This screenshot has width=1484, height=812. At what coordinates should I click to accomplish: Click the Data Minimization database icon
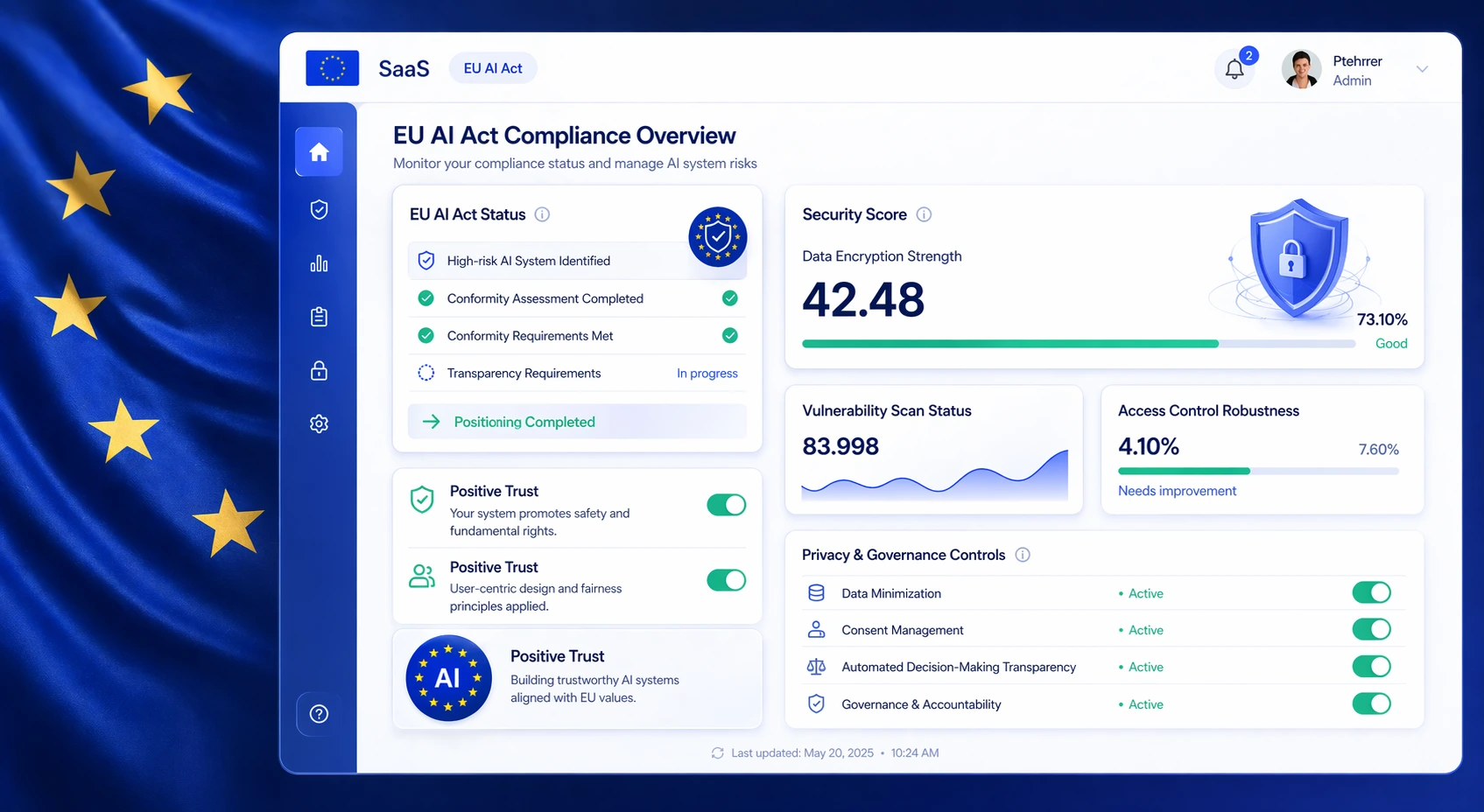[816, 593]
